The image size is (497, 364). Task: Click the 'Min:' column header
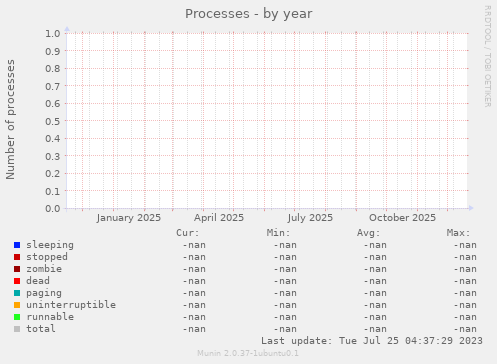[278, 233]
